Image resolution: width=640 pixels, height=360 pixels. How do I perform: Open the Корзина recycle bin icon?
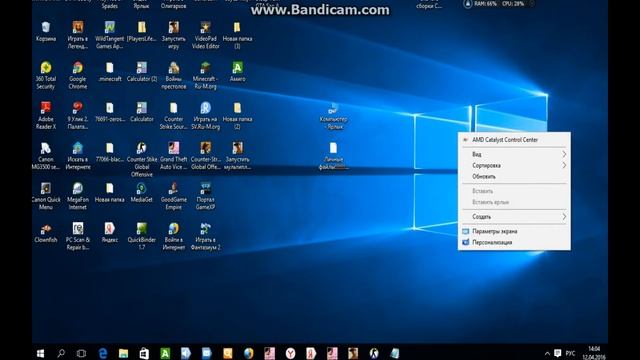tap(46, 31)
